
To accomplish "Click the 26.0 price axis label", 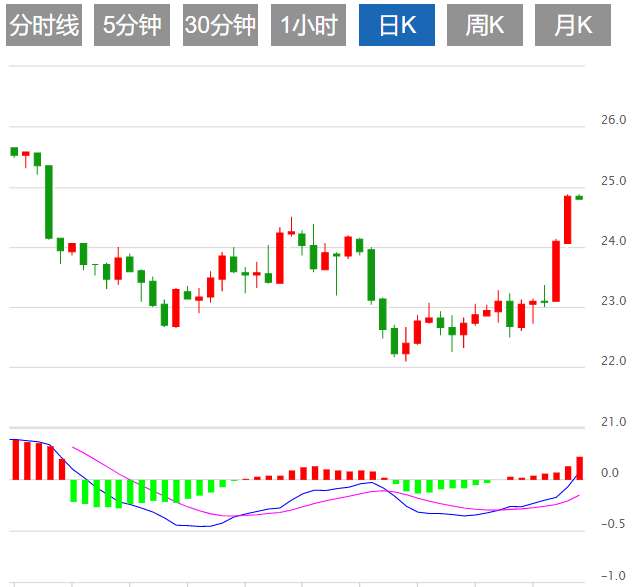I will pyautogui.click(x=614, y=121).
